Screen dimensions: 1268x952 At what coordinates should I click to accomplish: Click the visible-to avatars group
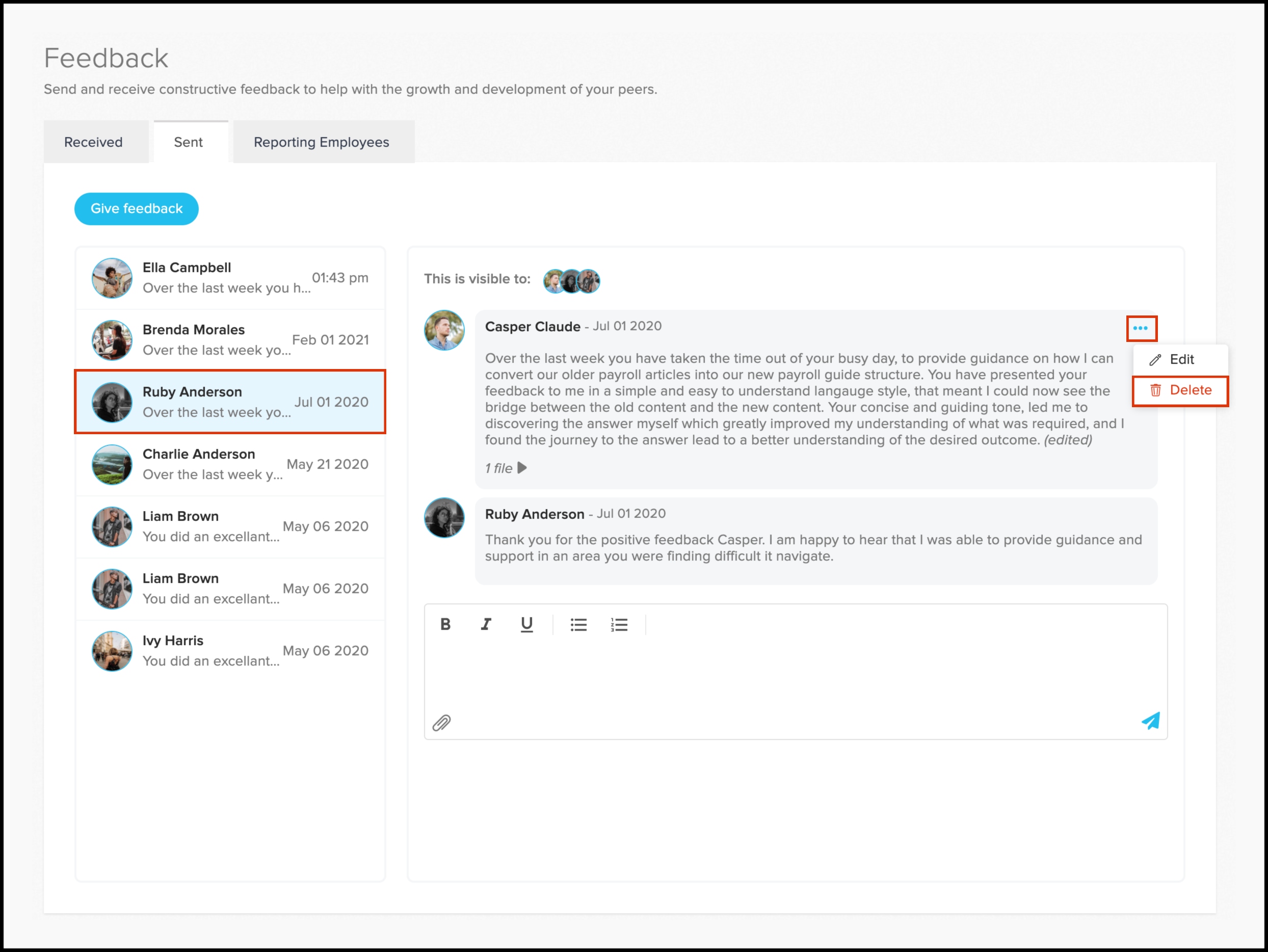point(571,281)
